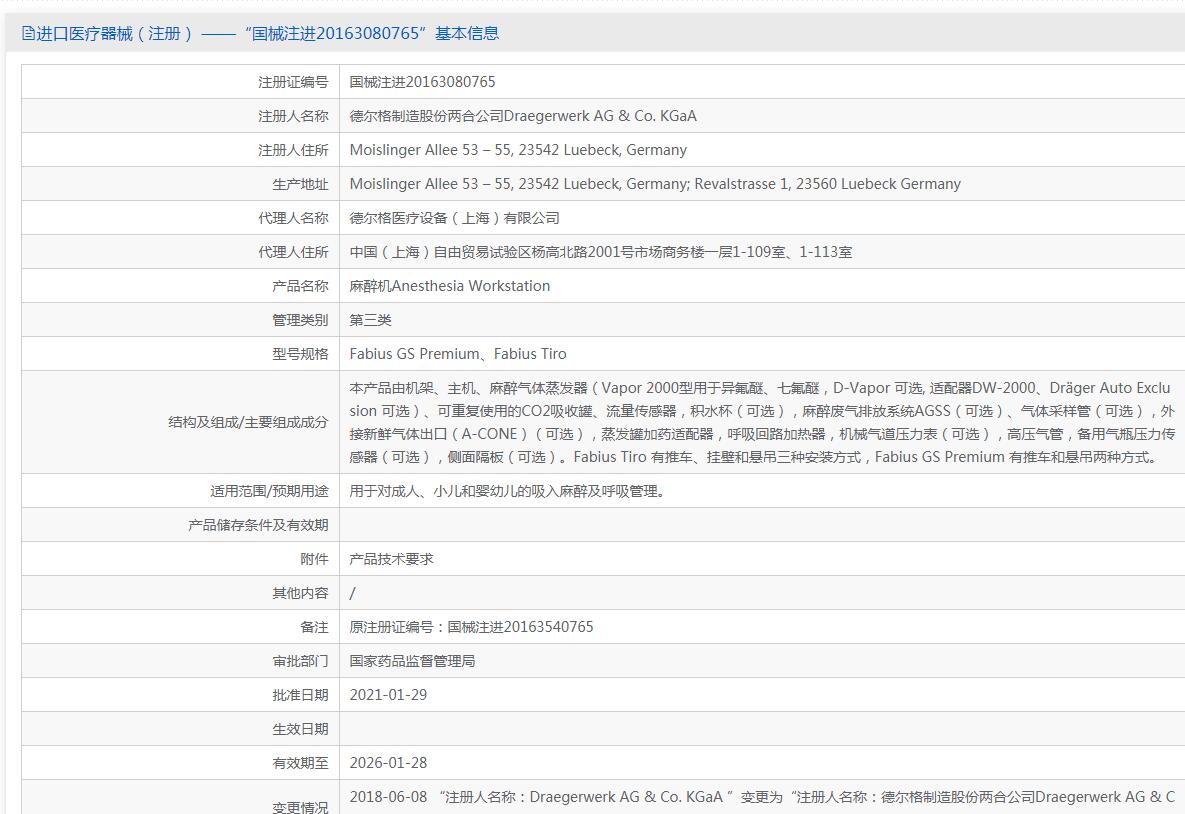Image resolution: width=1185 pixels, height=814 pixels.
Task: Click the 代理人住所 Shanghai address text
Action: (600, 252)
